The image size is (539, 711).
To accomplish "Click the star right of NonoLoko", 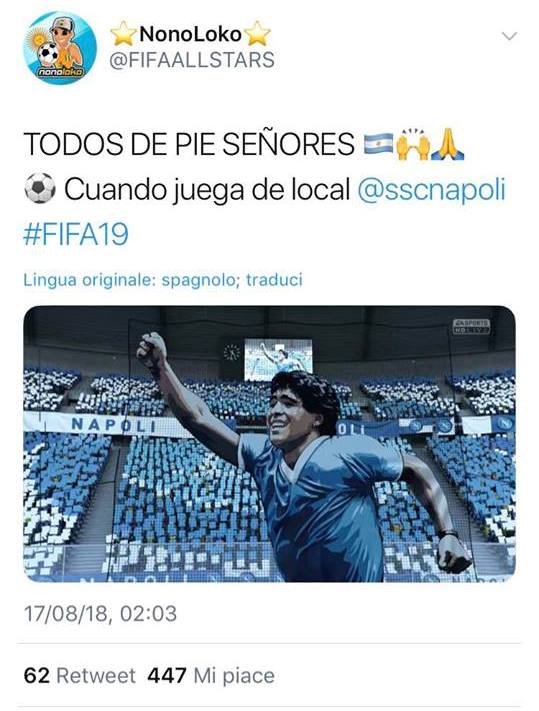I will (x=257, y=34).
